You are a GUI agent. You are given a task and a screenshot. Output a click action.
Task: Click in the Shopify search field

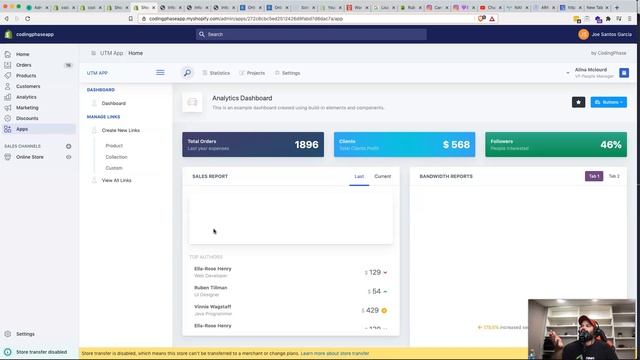tap(311, 34)
